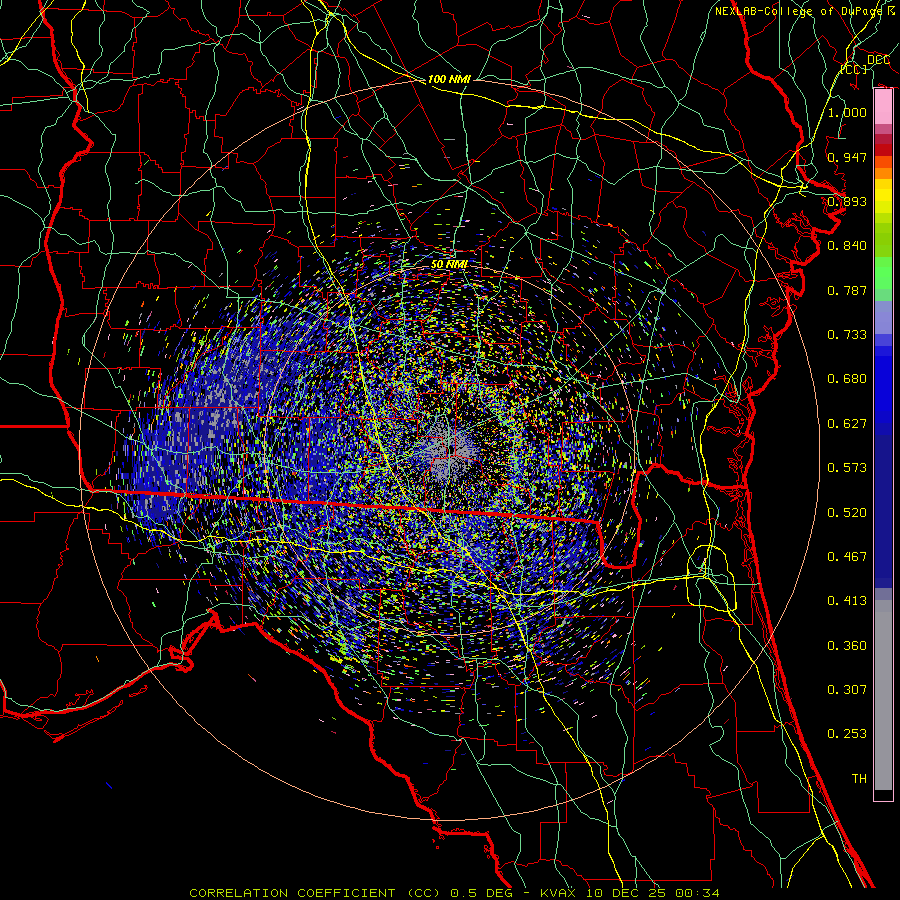This screenshot has height=900, width=900.
Task: Click the 0.947 scale value
Action: click(847, 157)
